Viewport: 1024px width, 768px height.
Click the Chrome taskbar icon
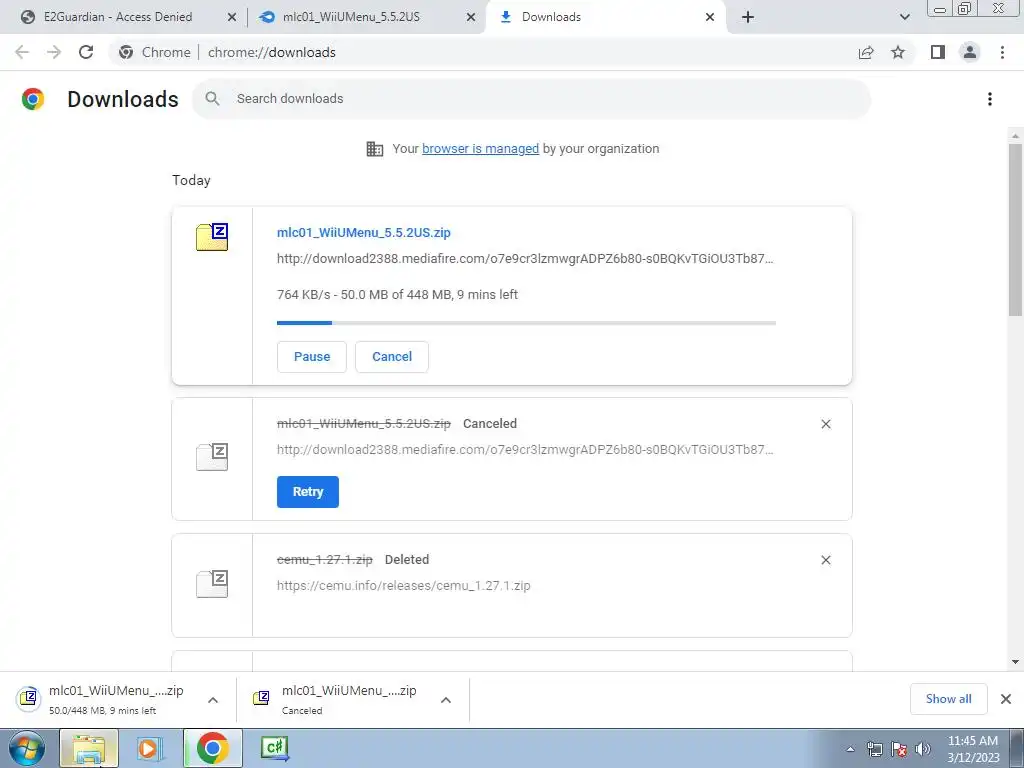coord(212,748)
